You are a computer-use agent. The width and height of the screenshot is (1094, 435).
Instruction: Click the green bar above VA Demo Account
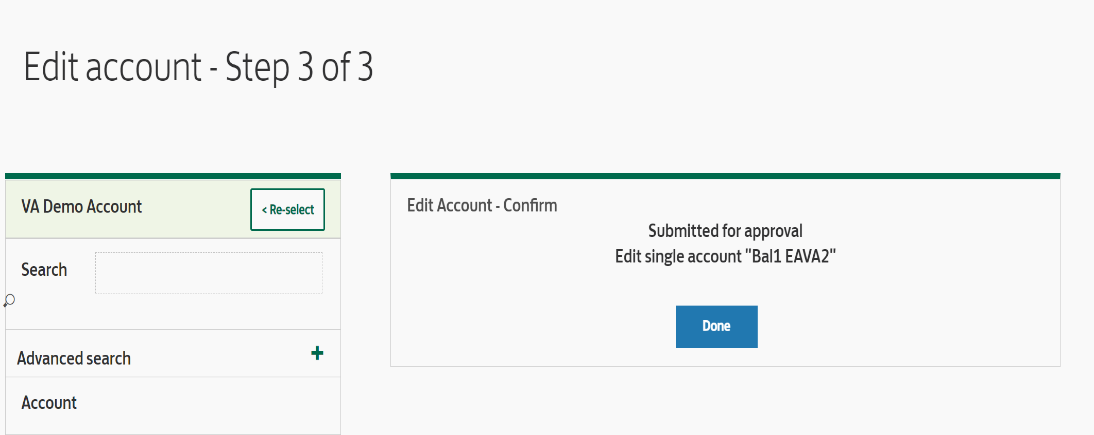[173, 176]
